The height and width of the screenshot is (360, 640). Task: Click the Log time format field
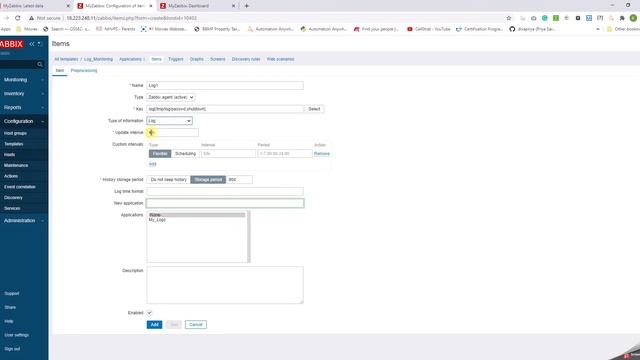225,191
